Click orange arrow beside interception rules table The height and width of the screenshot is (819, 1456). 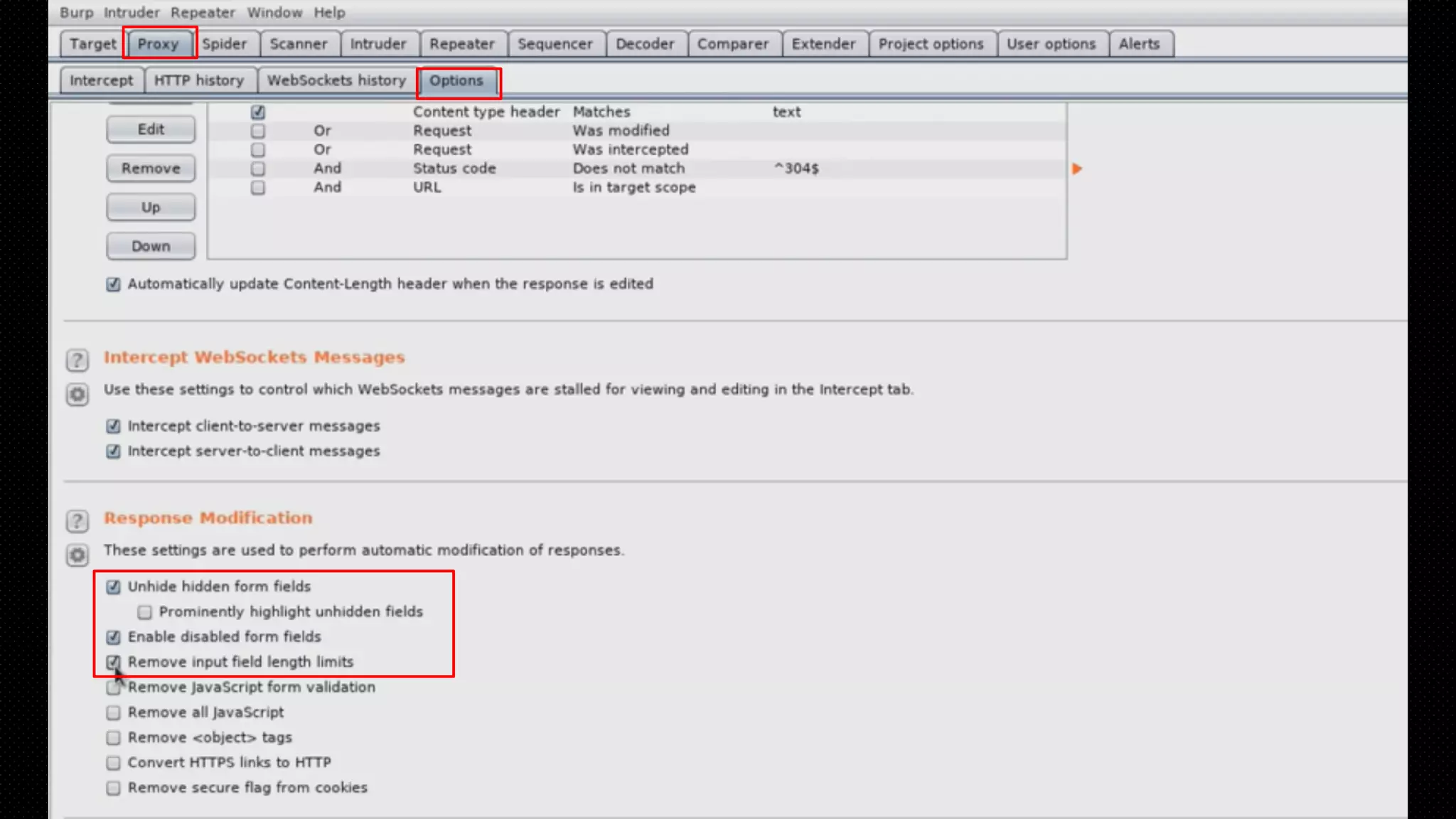pos(1076,168)
